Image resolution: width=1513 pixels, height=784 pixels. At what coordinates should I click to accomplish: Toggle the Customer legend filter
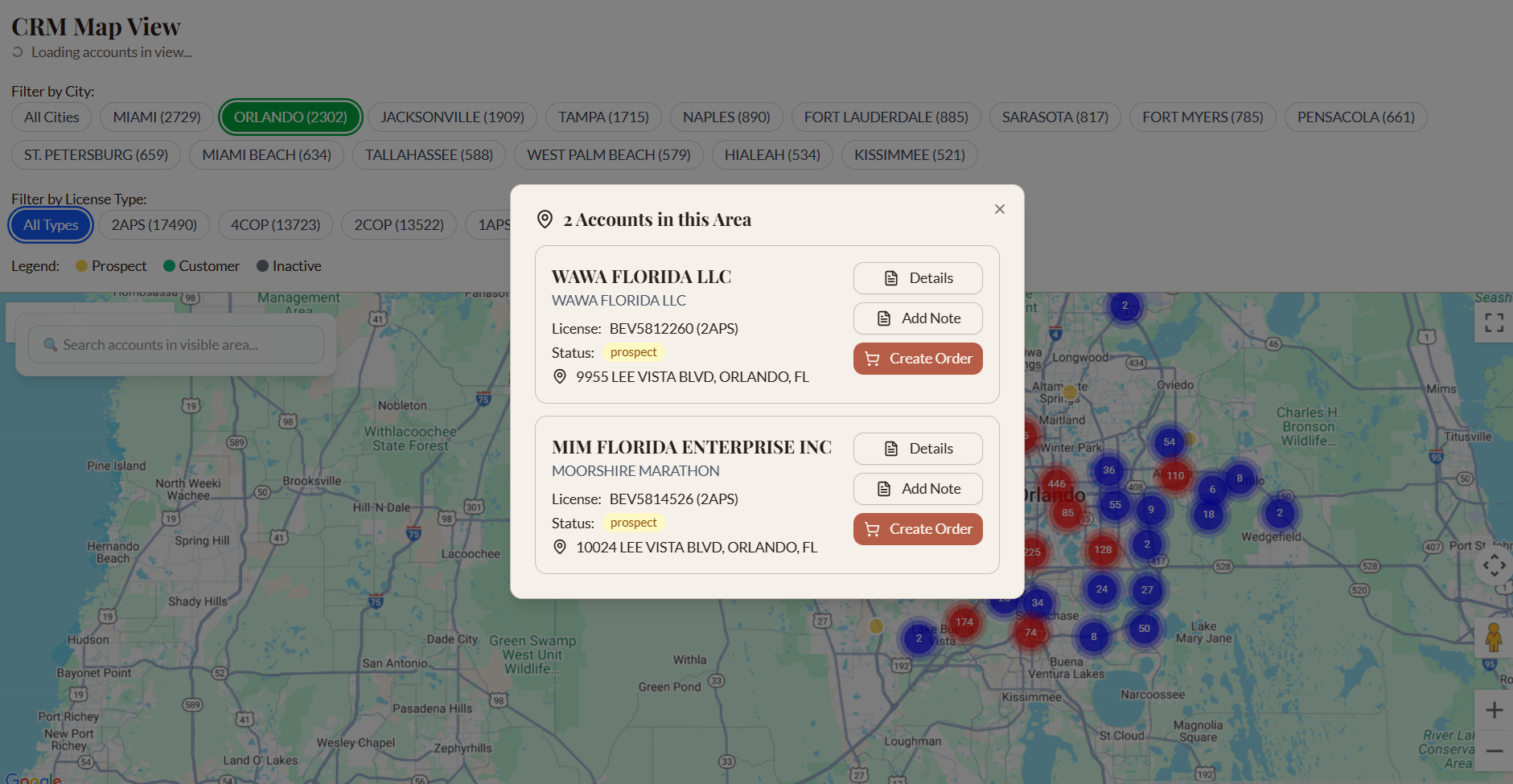(x=202, y=265)
